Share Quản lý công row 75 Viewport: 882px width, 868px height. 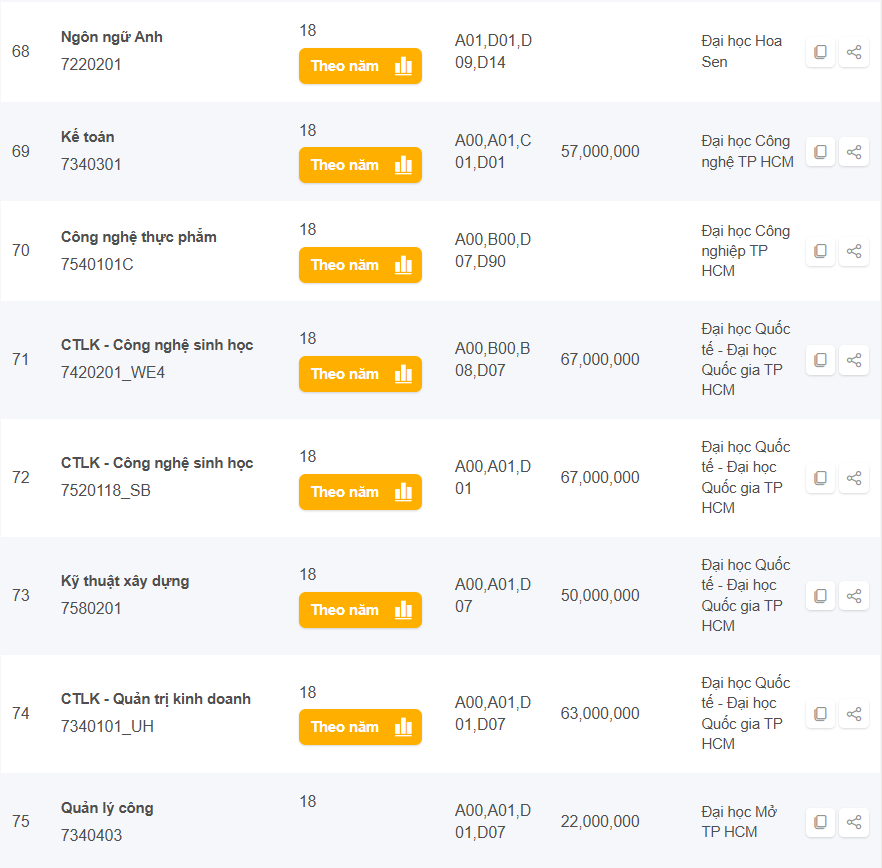pos(854,822)
